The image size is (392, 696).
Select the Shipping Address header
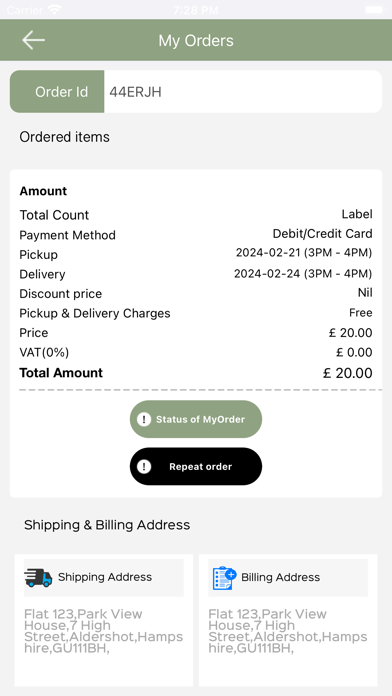pos(104,577)
